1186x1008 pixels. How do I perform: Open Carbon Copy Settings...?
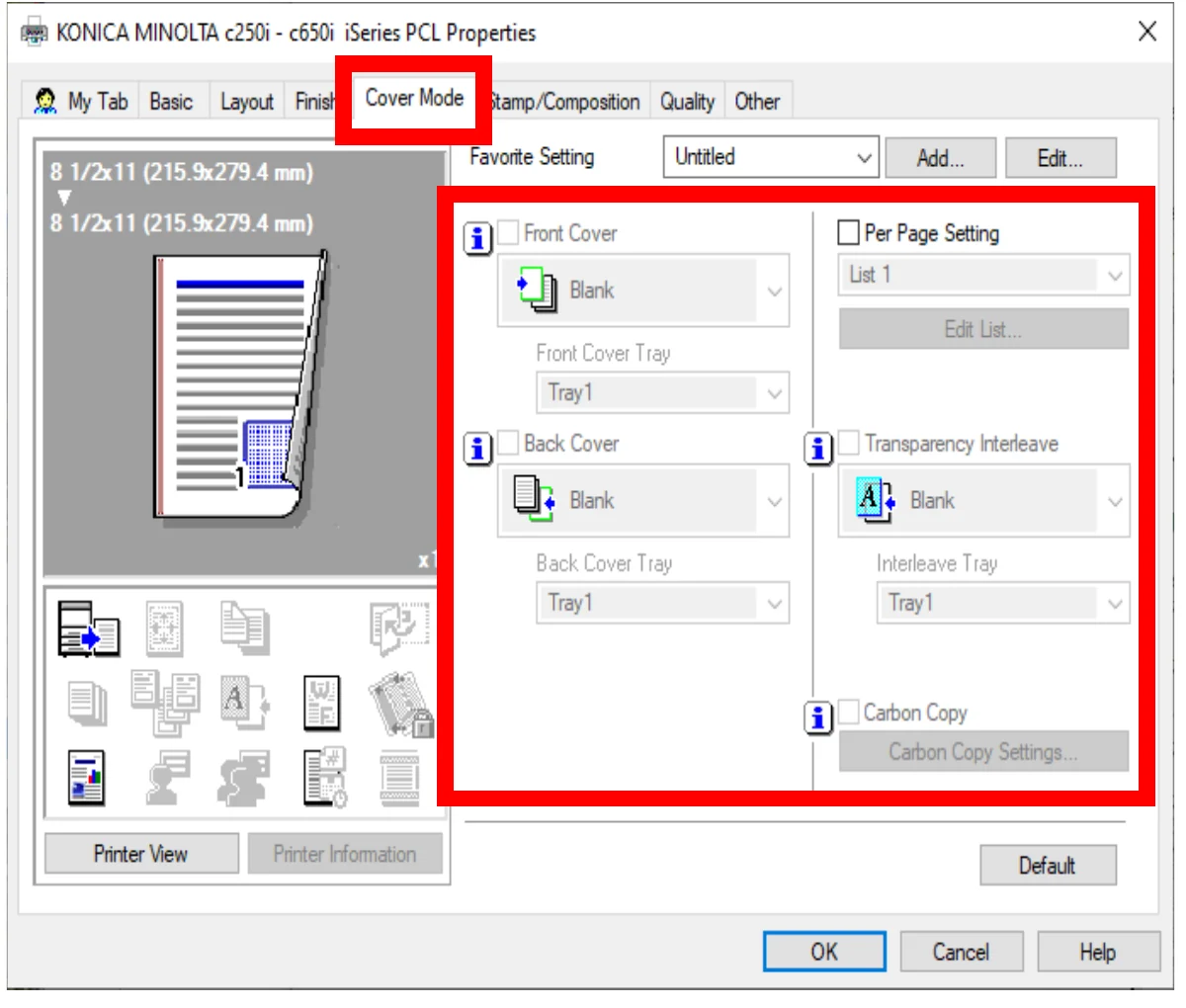coord(983,752)
